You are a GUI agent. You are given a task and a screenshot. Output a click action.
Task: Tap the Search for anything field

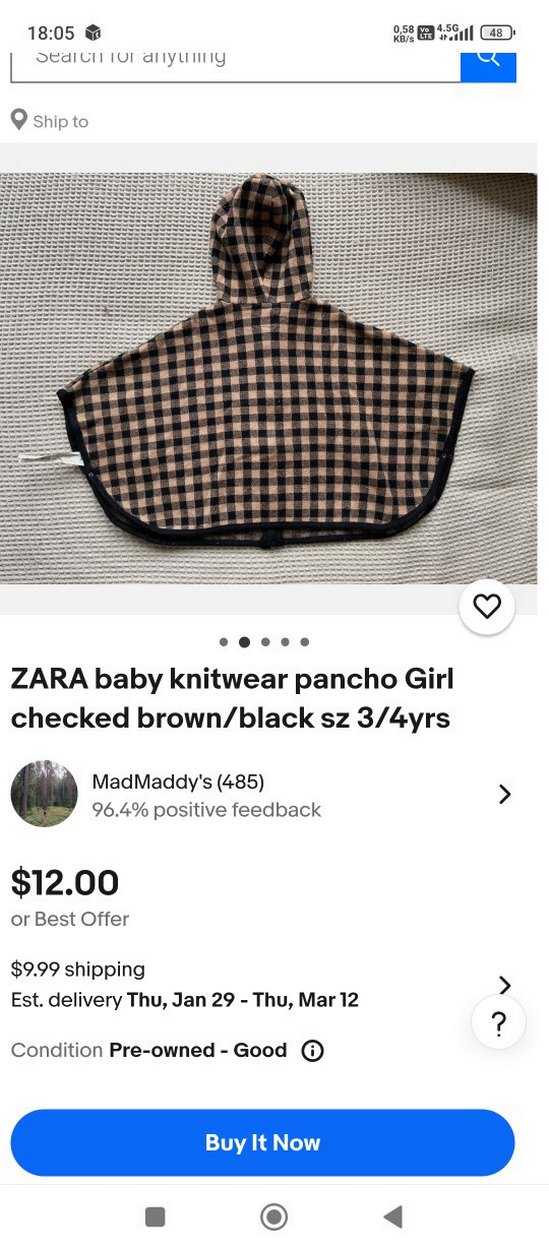click(235, 62)
